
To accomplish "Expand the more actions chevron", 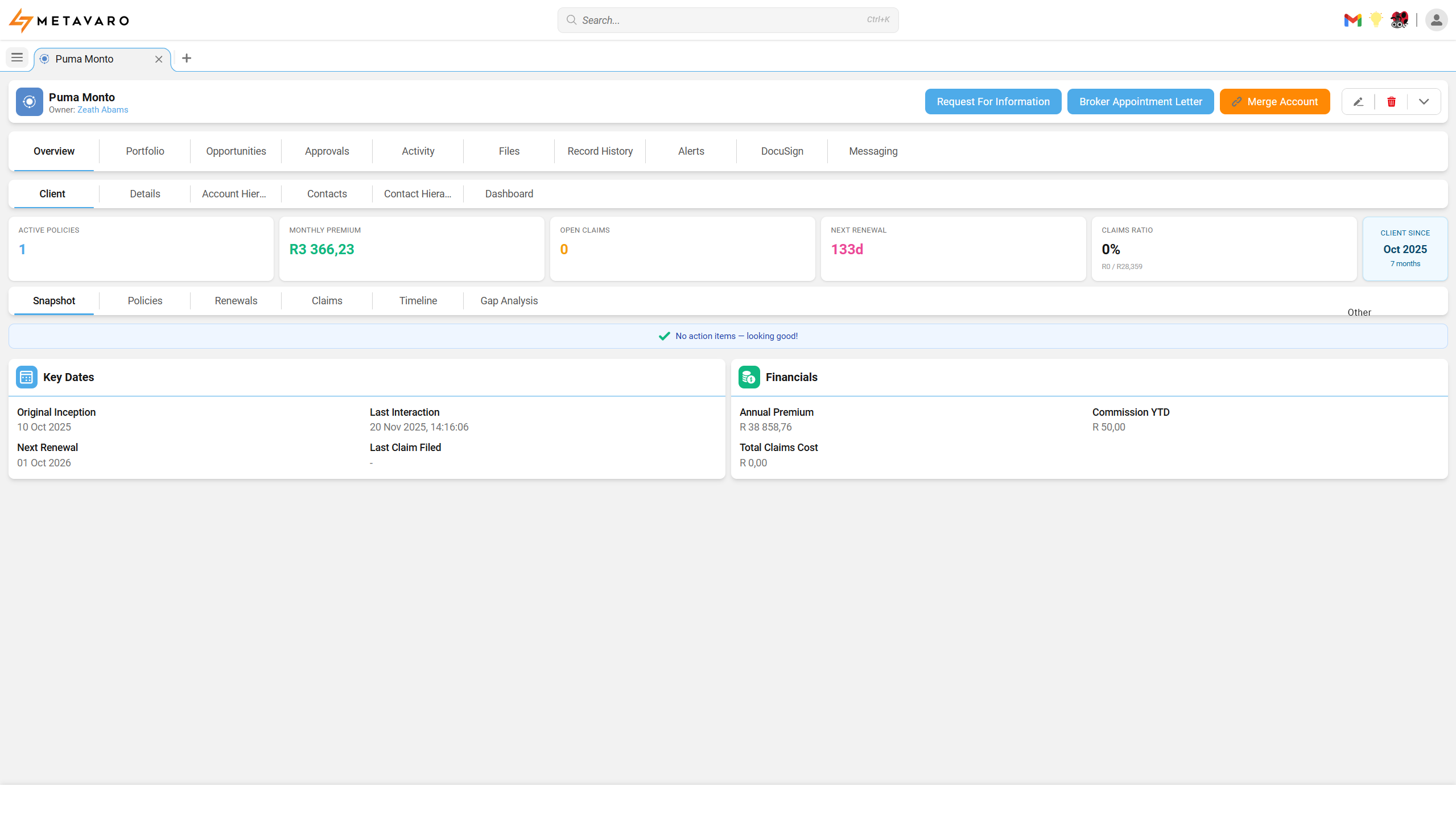I will pyautogui.click(x=1424, y=102).
